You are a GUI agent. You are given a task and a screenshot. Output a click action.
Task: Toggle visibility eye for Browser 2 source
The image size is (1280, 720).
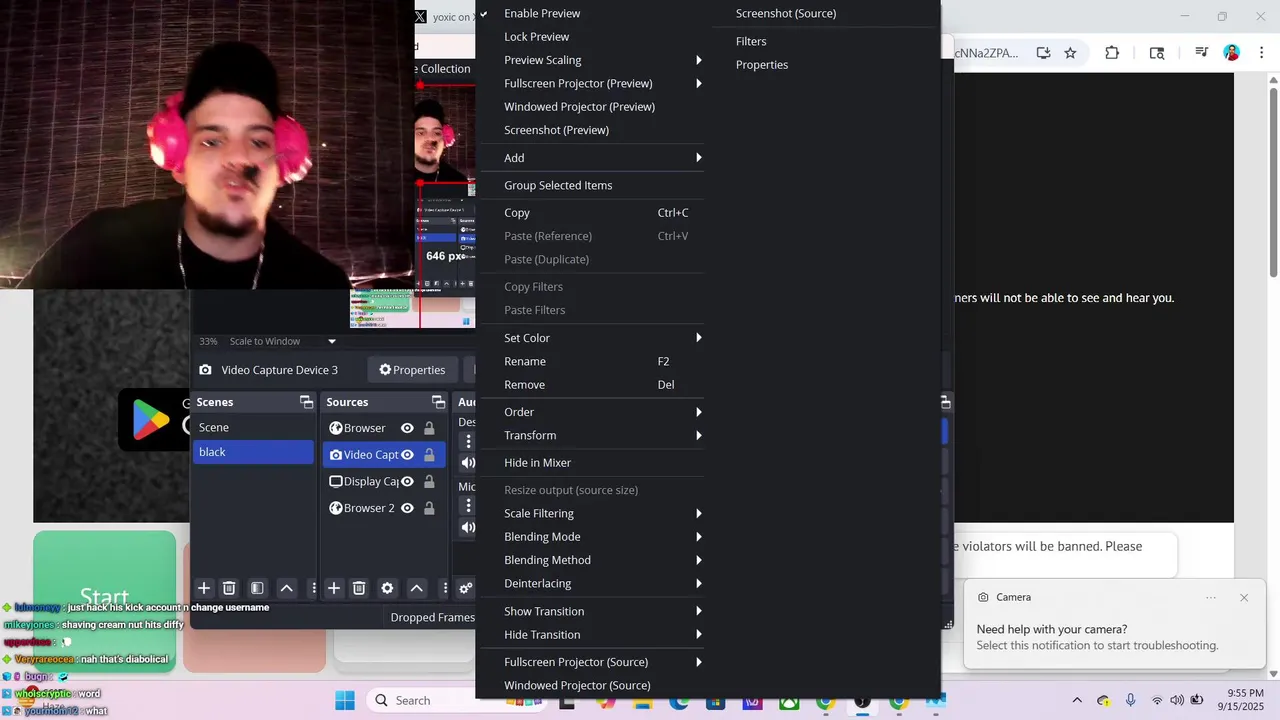(407, 508)
